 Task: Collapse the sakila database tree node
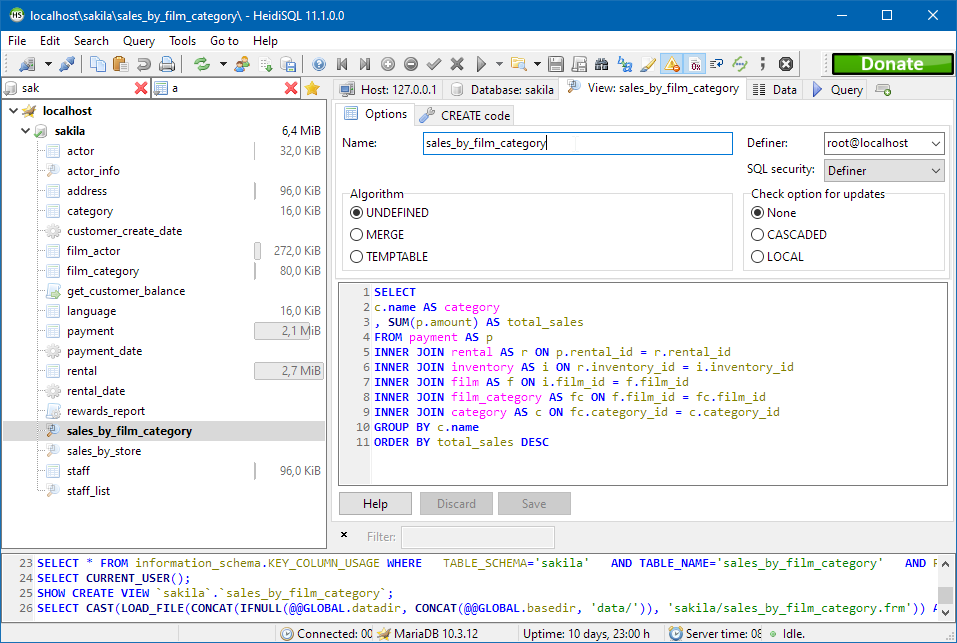(x=25, y=130)
